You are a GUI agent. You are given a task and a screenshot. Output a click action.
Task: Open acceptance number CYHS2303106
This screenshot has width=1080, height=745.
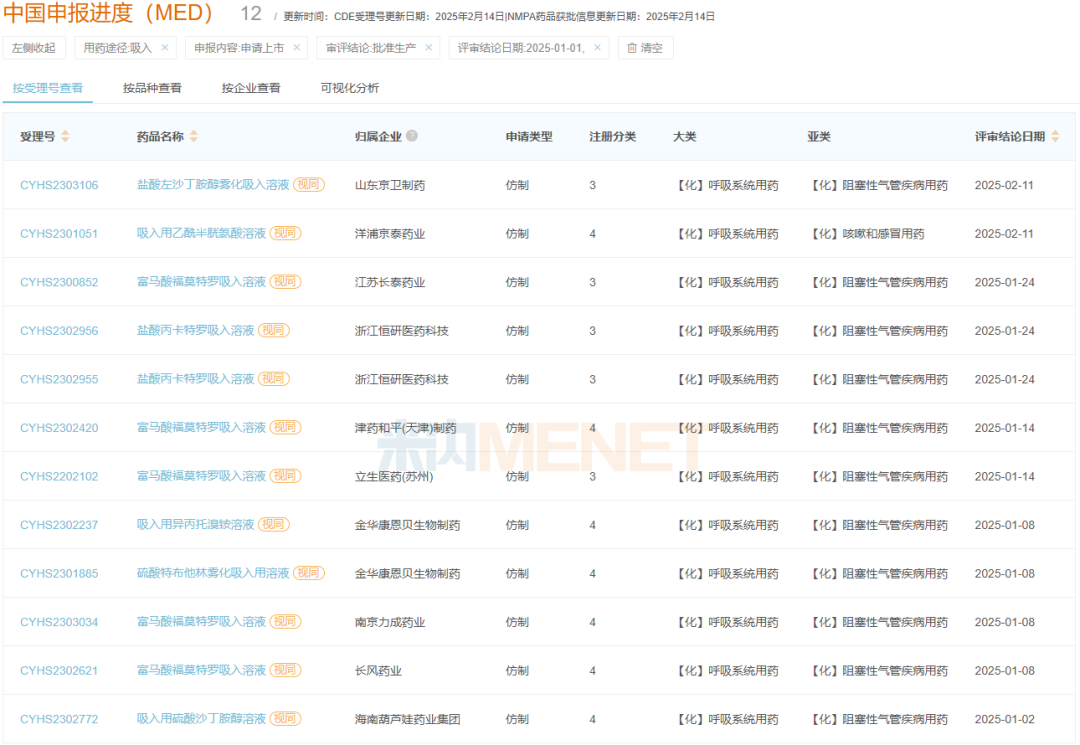coord(59,185)
